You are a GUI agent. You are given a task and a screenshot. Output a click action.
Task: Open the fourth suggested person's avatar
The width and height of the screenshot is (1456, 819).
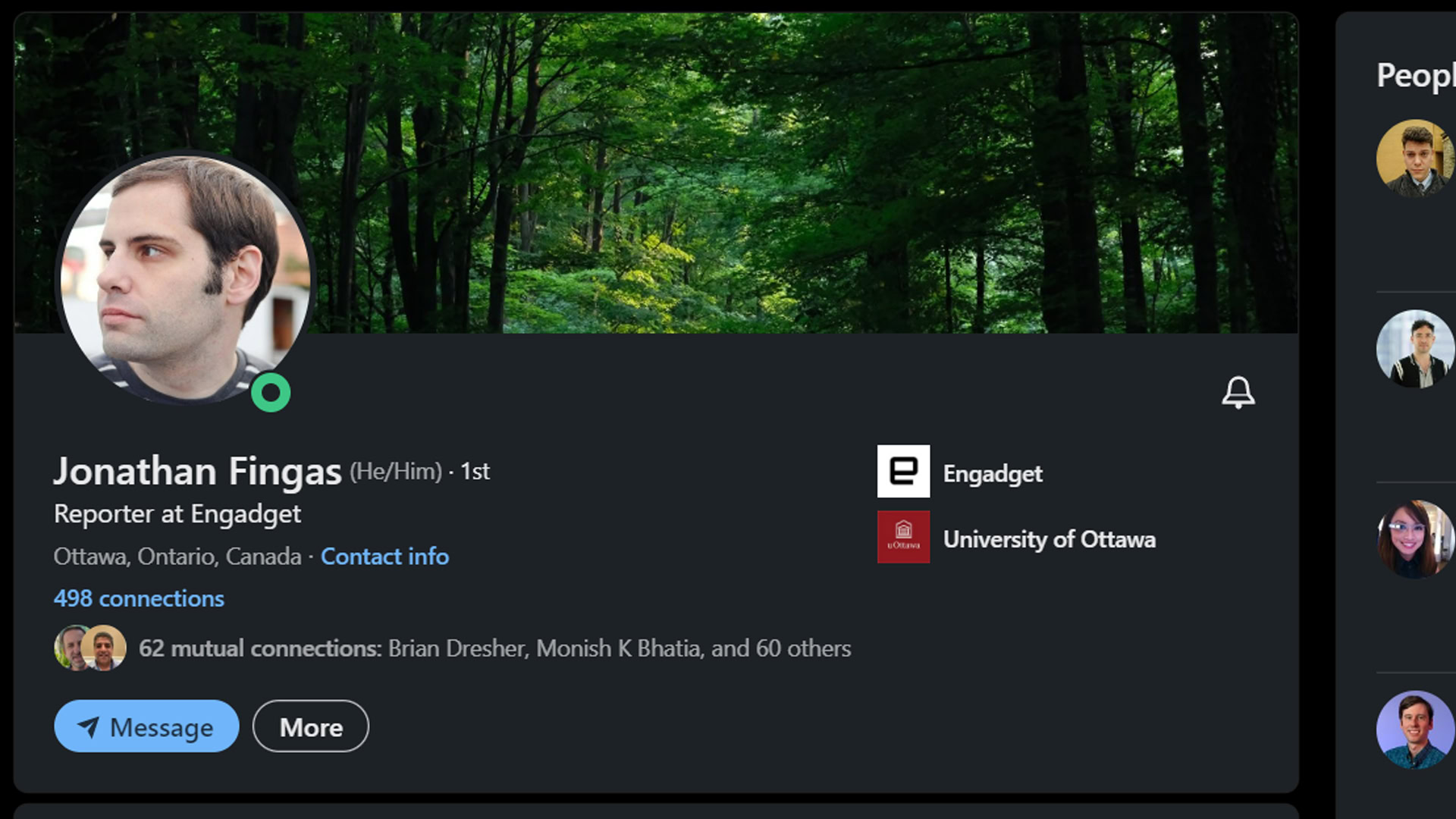pos(1414,730)
